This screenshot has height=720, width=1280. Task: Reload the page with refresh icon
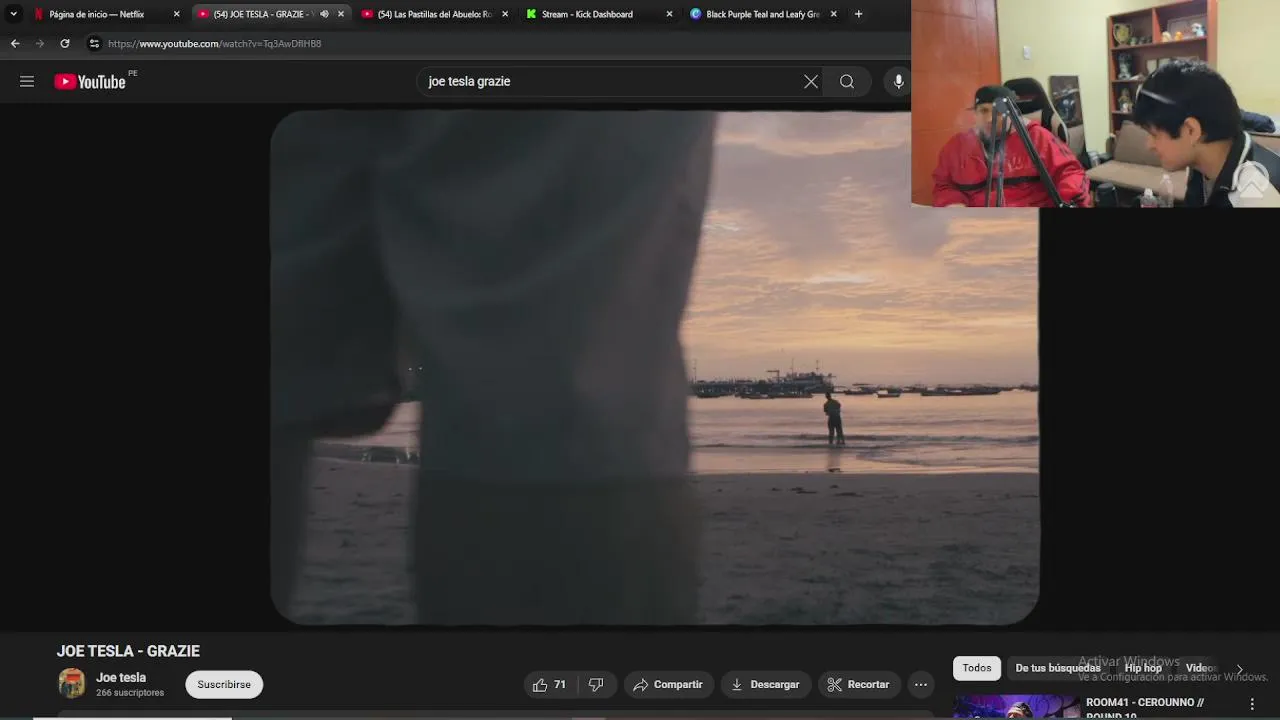(x=65, y=44)
